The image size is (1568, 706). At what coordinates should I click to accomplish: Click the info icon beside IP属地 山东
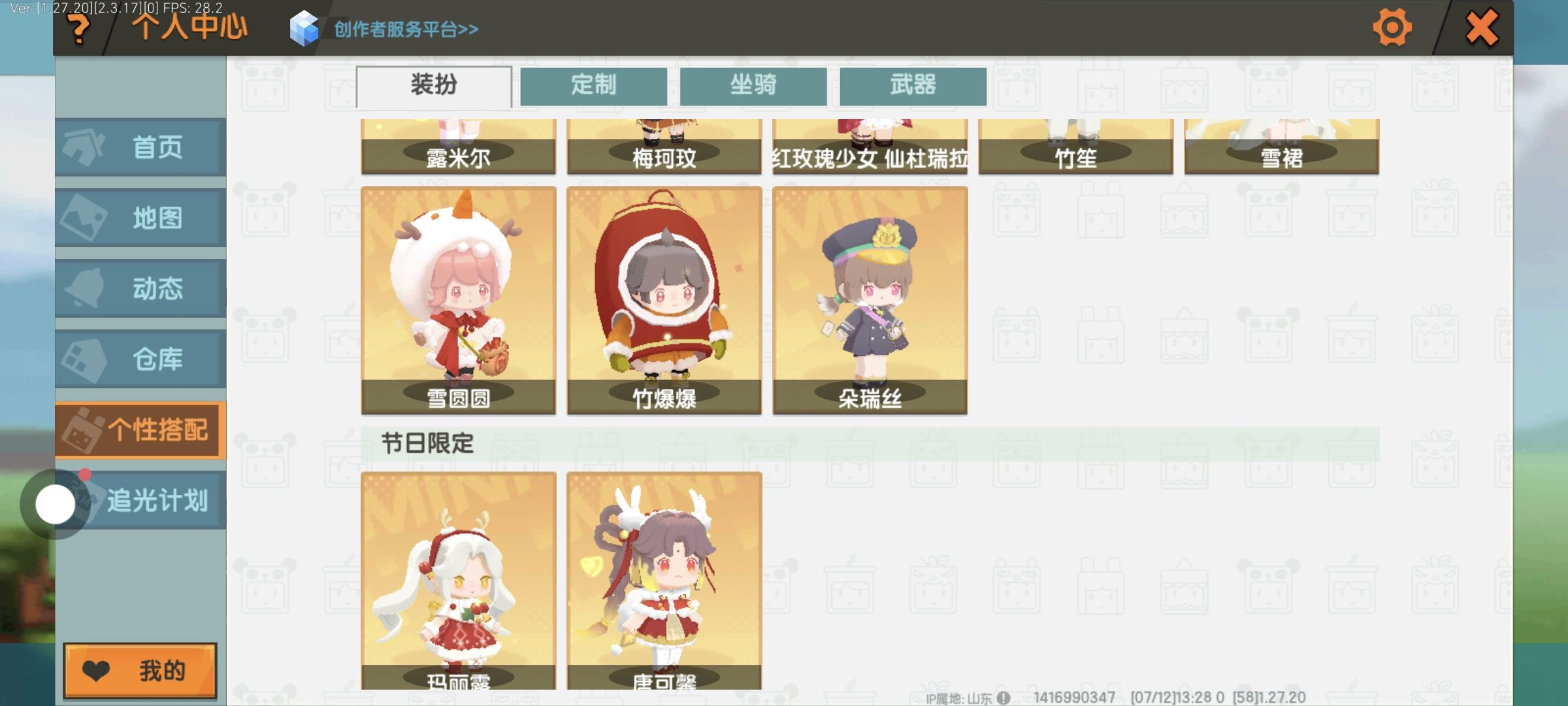1004,698
